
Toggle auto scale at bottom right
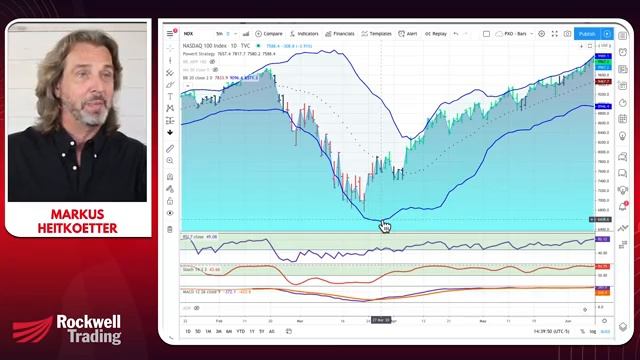605,331
